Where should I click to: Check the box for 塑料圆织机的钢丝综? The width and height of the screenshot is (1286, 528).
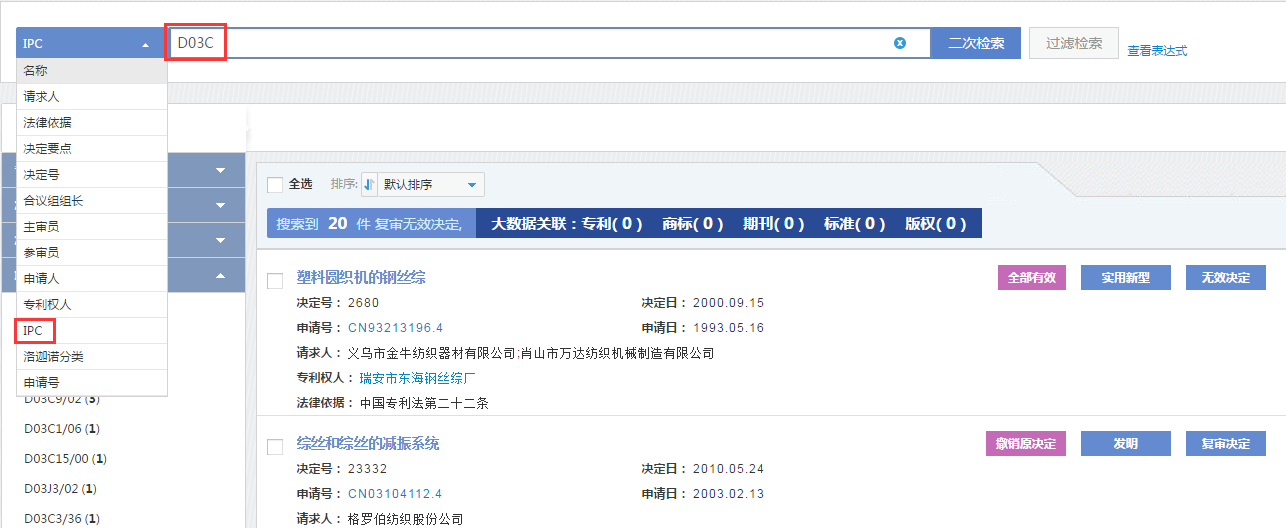[x=275, y=282]
